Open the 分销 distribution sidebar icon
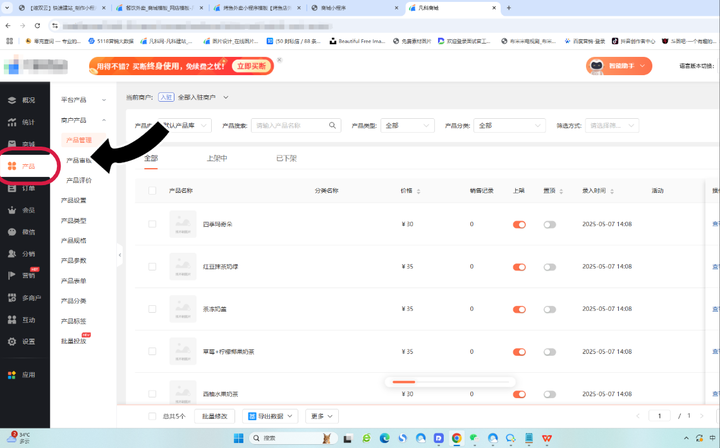The height and width of the screenshot is (448, 720). 12,254
